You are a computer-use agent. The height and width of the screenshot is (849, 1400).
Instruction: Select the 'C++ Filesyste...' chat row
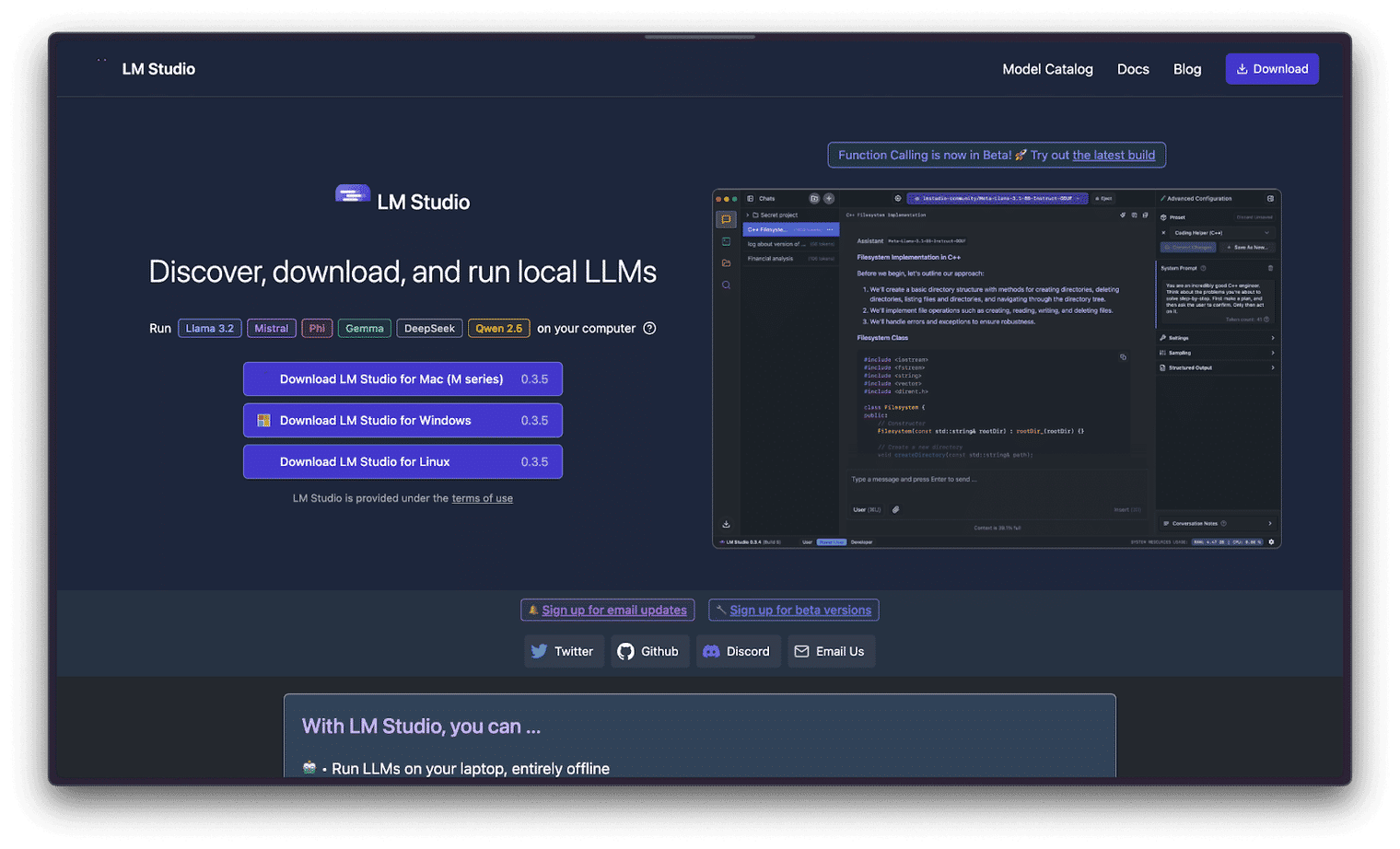click(790, 229)
